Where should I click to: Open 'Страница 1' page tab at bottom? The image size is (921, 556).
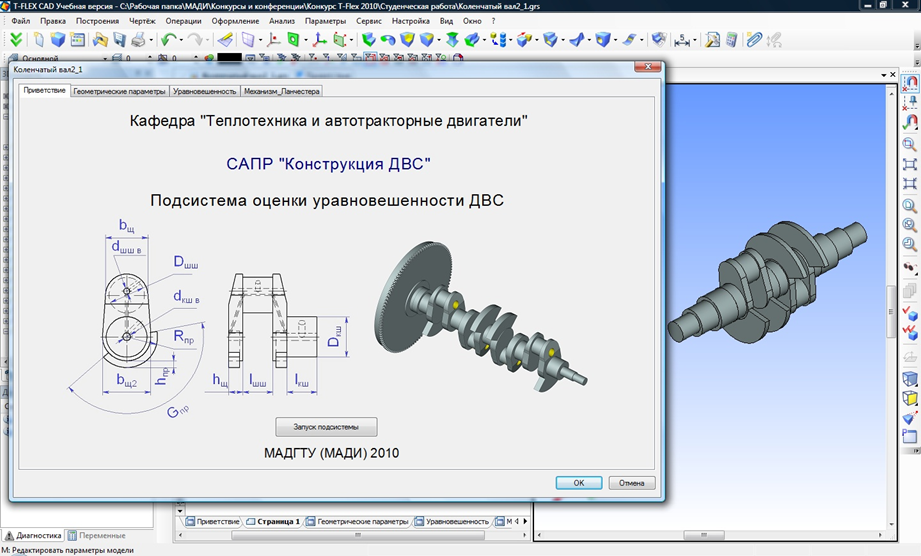pos(273,521)
